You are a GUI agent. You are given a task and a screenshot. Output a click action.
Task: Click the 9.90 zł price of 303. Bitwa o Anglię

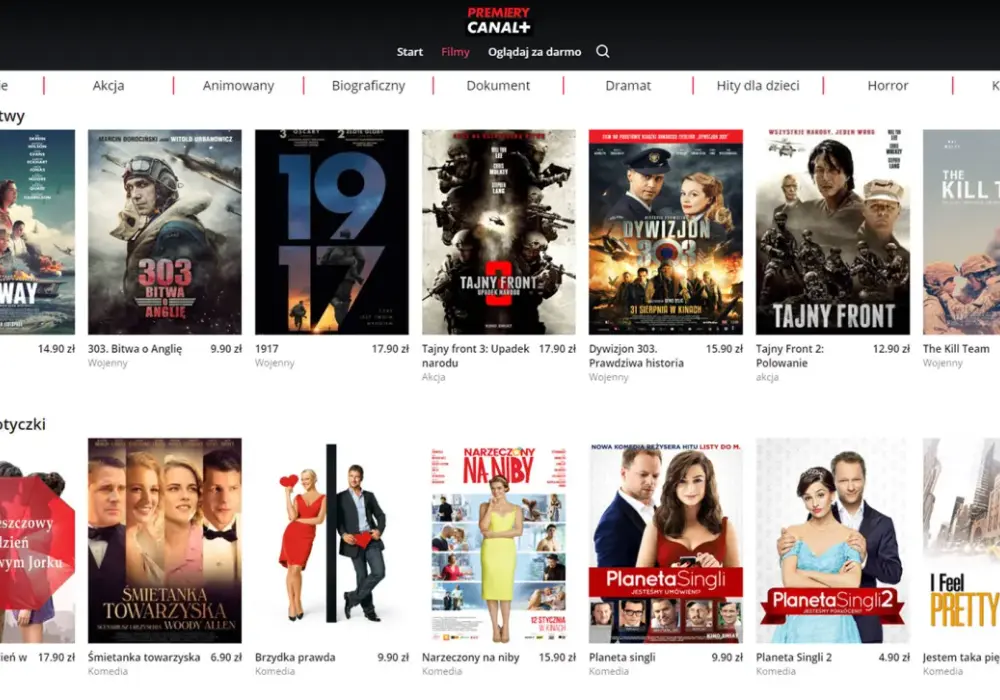tap(226, 349)
